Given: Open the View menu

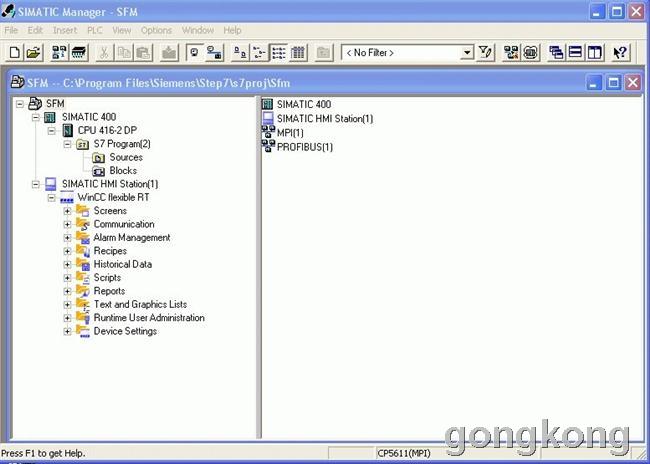Looking at the screenshot, I should 121,30.
